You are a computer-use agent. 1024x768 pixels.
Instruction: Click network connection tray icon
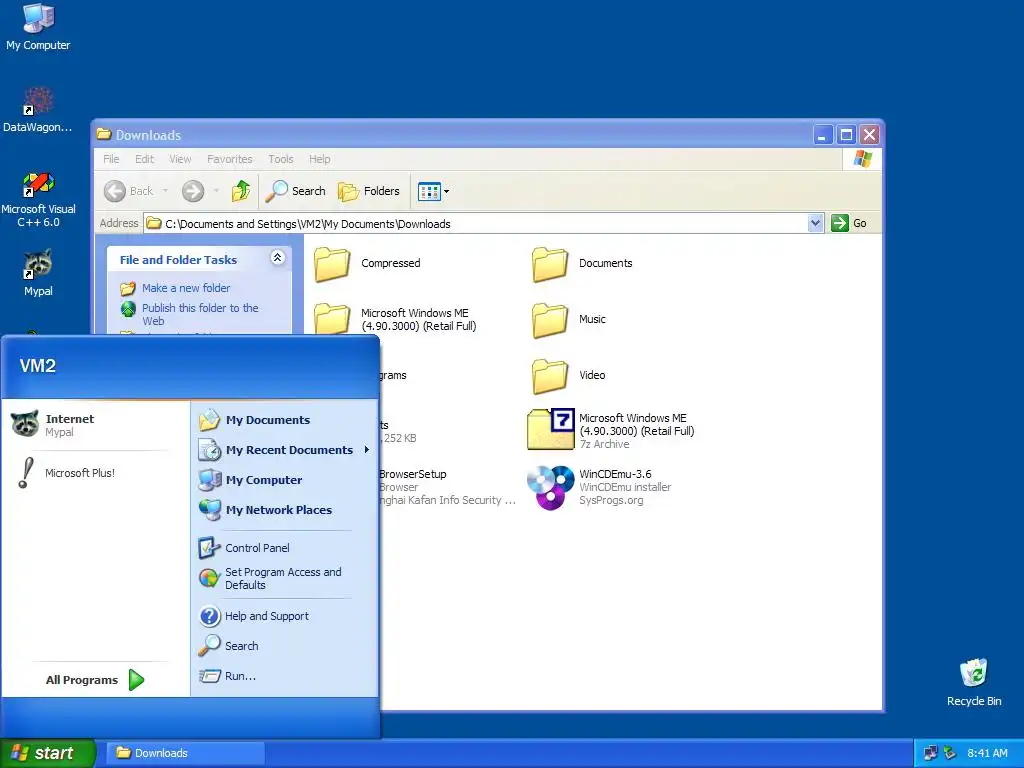[x=930, y=753]
